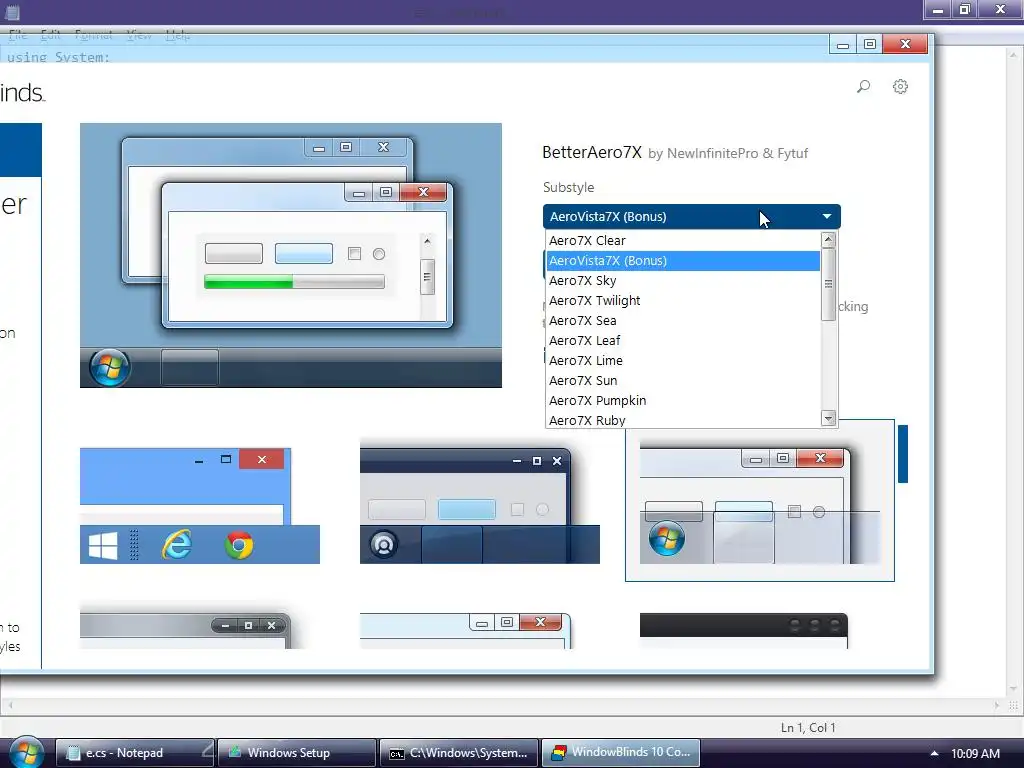The height and width of the screenshot is (768, 1024).
Task: Open WindowBlinds settings gear
Action: tap(900, 86)
